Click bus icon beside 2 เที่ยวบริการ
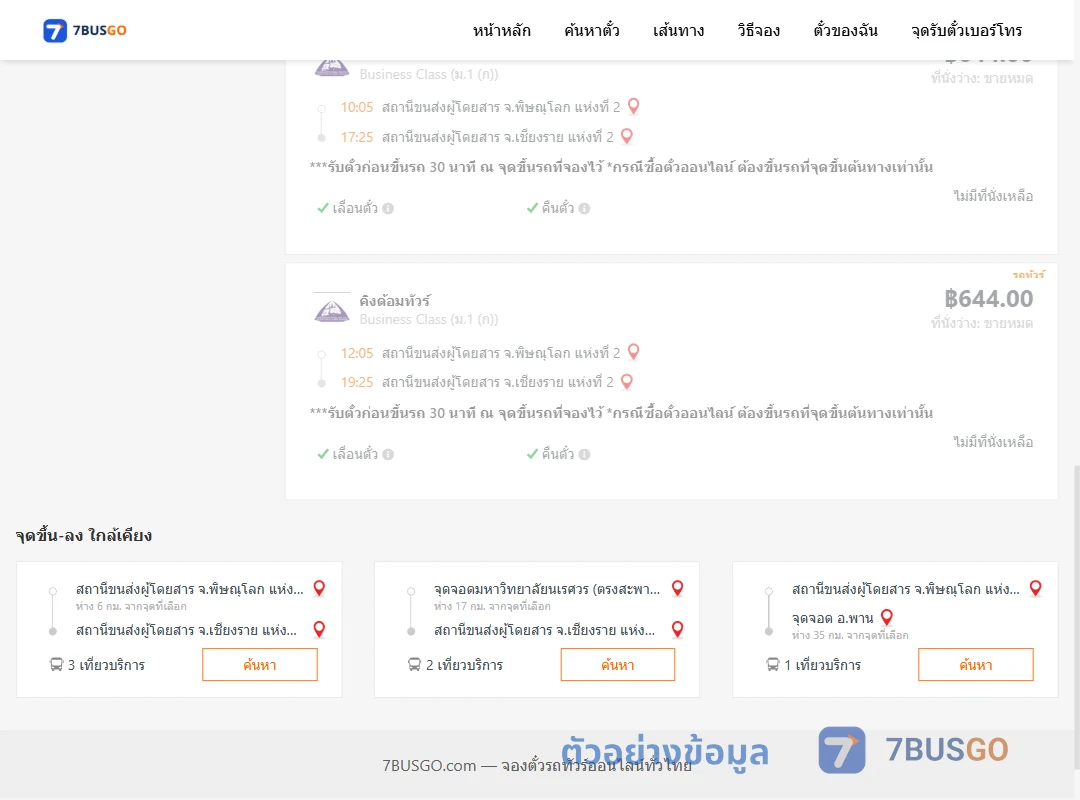The image size is (1080, 800). [414, 665]
